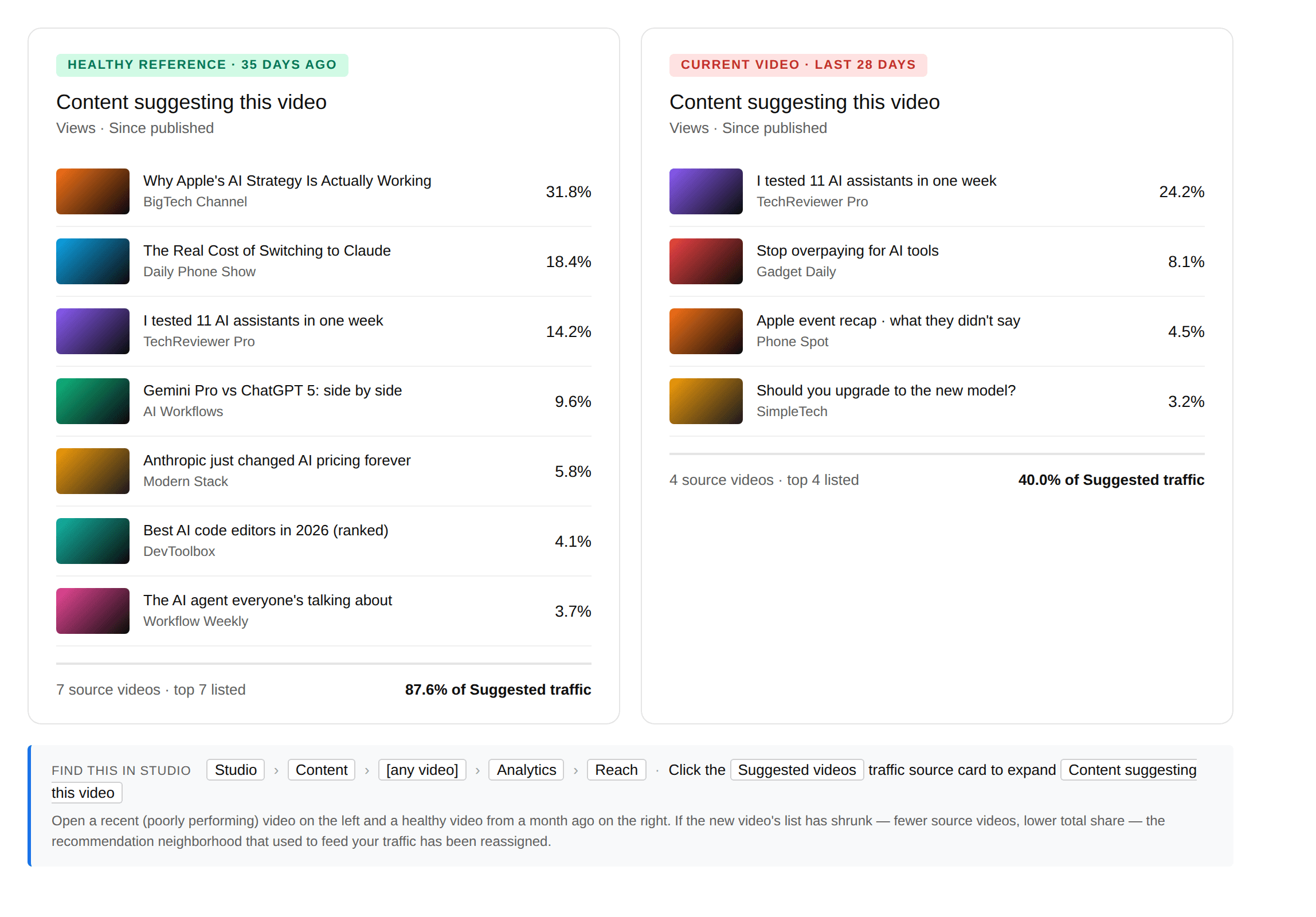
Task: Click the 9.6% share value
Action: point(573,401)
